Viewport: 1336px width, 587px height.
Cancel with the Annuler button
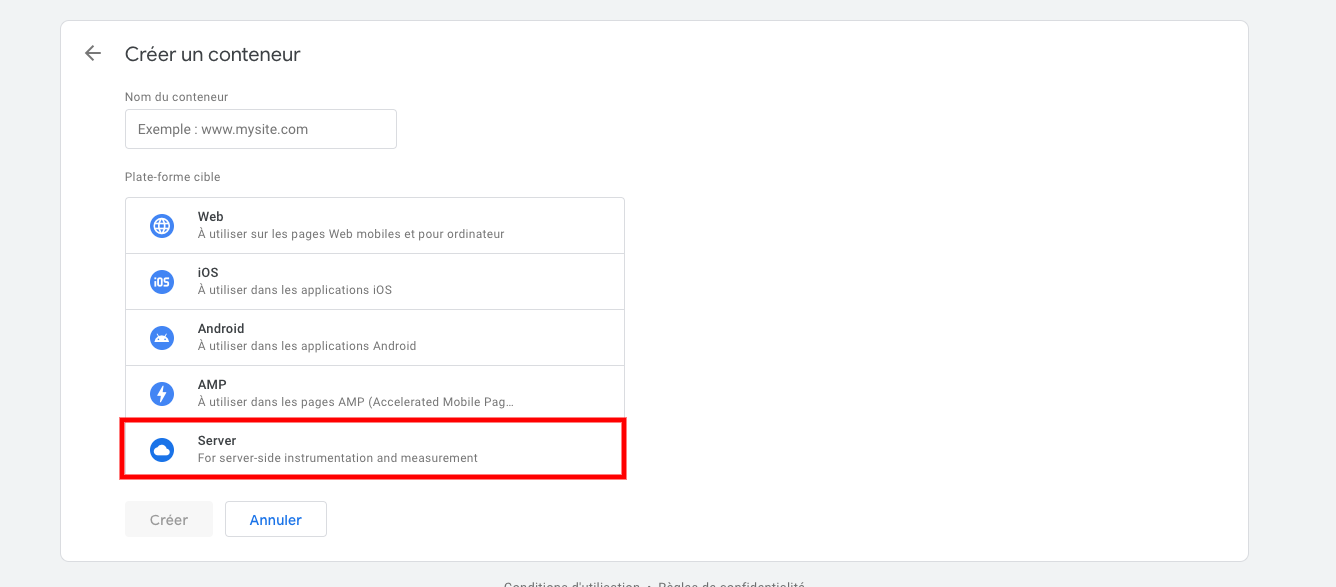point(276,520)
